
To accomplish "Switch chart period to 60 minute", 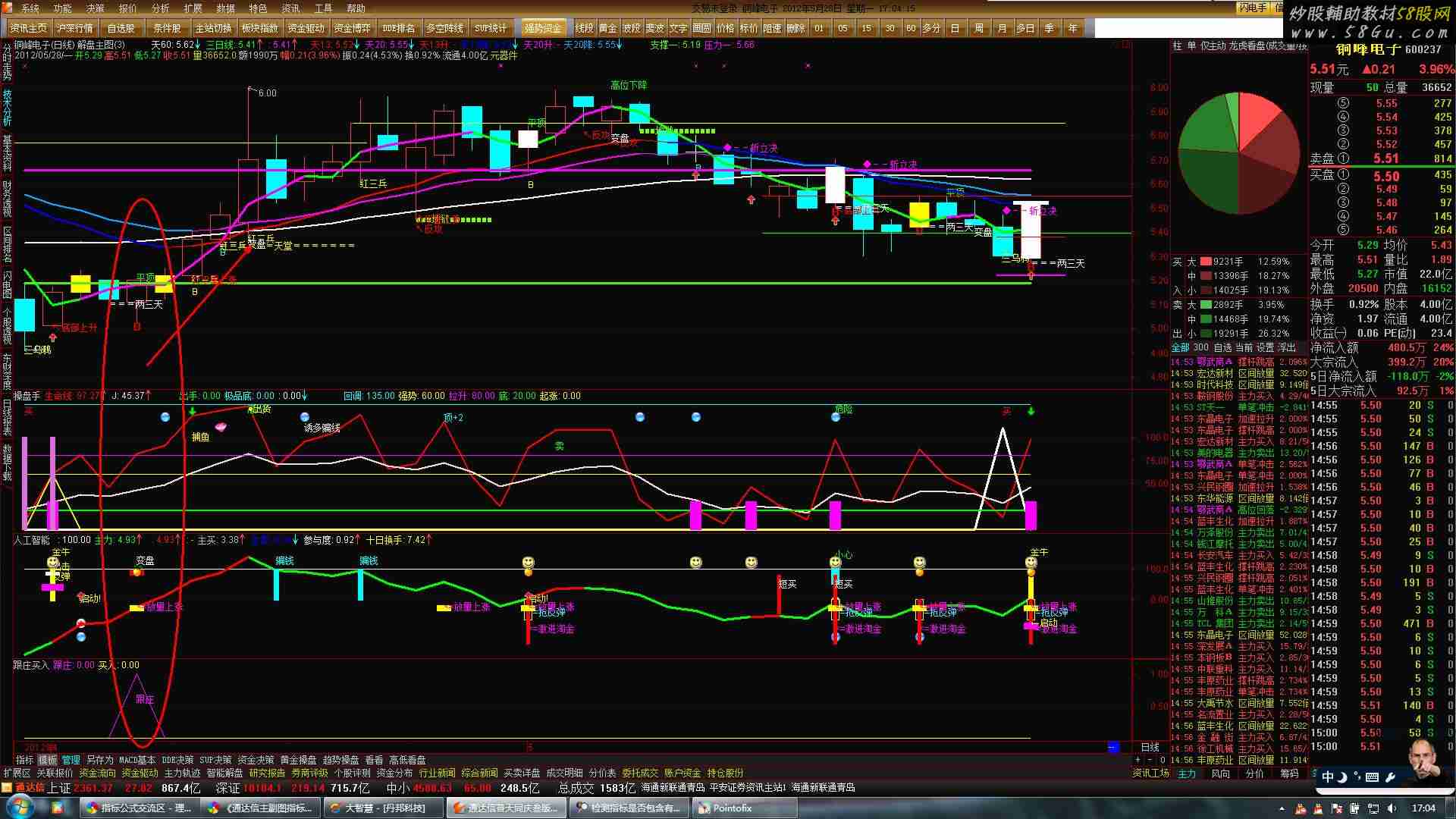I will tap(911, 28).
